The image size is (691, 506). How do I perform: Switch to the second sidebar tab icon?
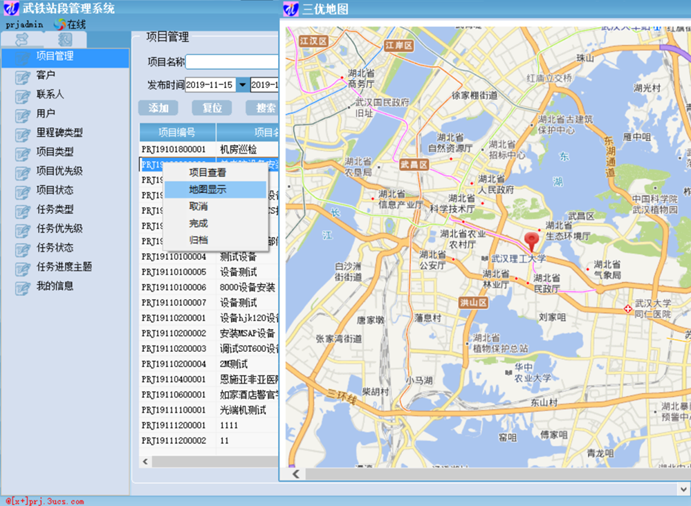coord(65,40)
